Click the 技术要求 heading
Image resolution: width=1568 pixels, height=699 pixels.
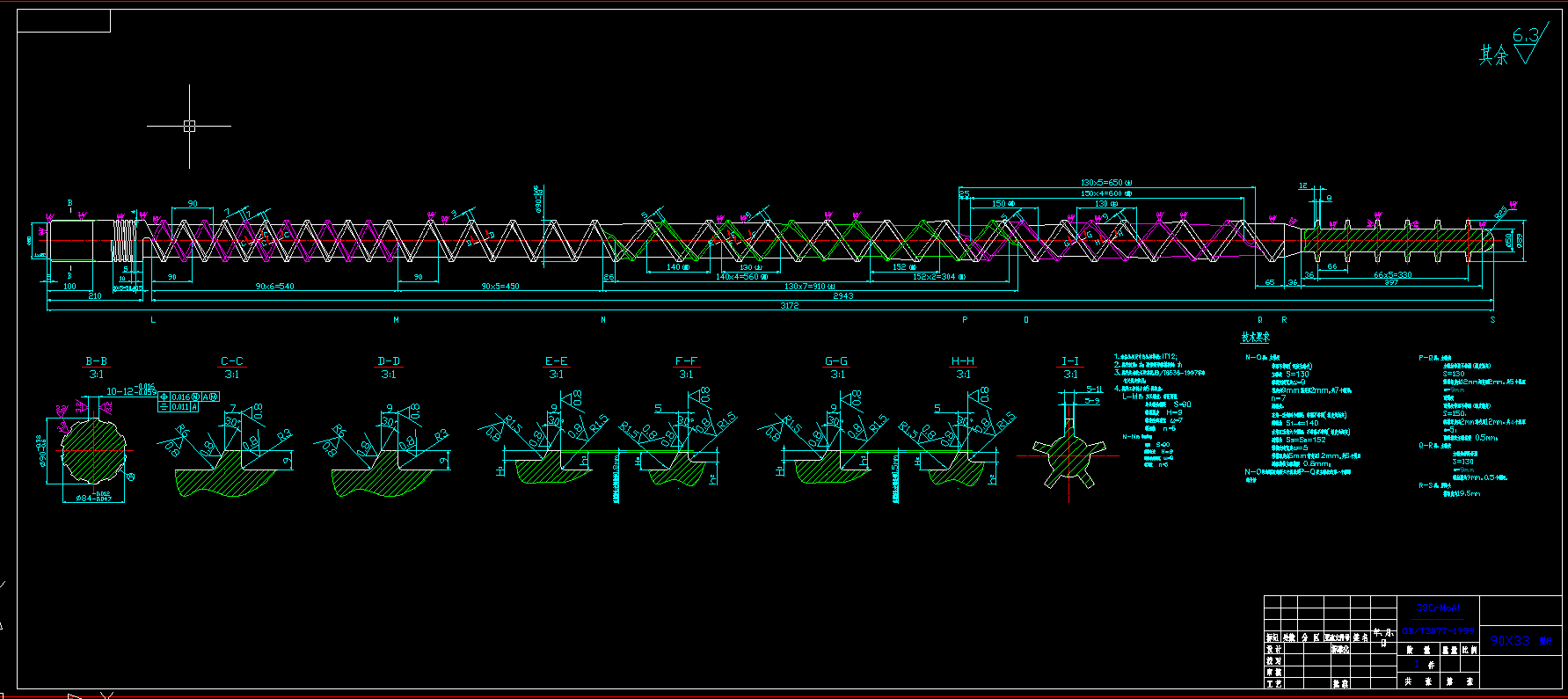click(1255, 338)
